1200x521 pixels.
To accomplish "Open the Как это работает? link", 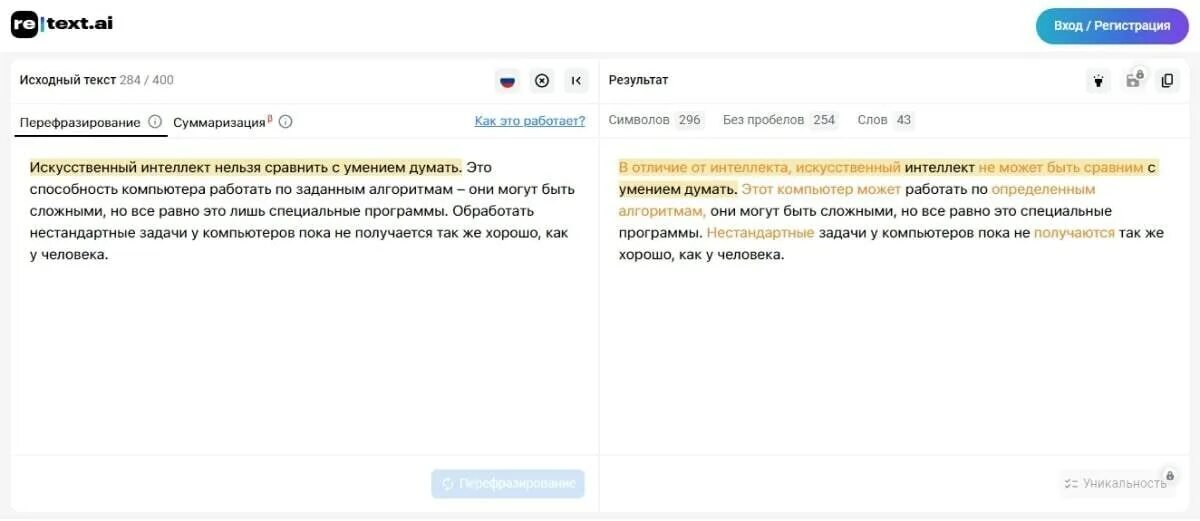I will pos(530,121).
